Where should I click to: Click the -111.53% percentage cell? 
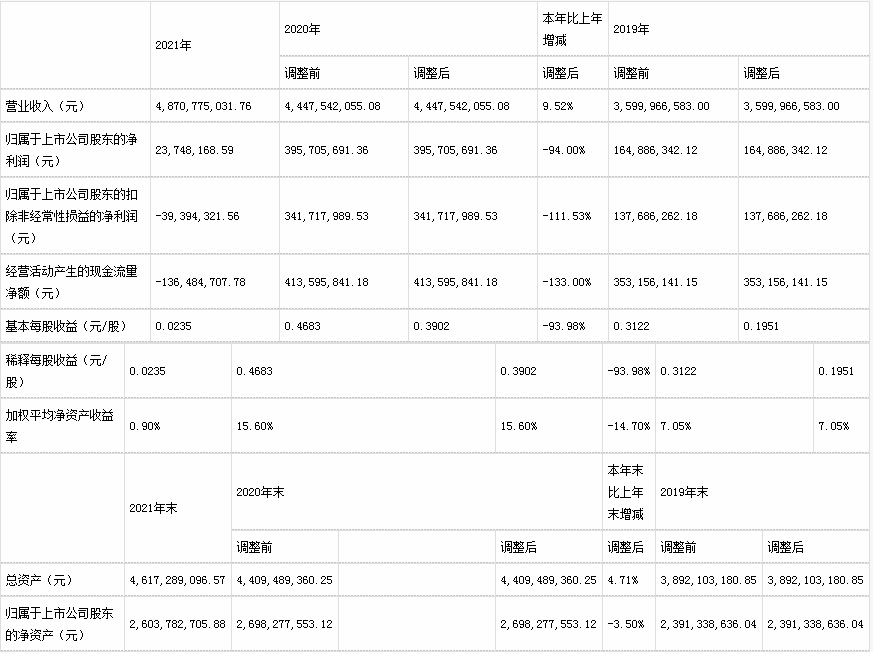point(567,216)
